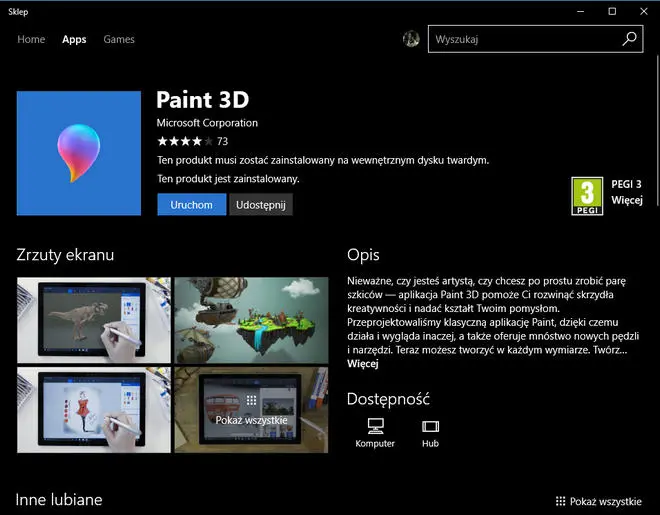
Task: Maximize the Sklep window
Action: [x=612, y=11]
